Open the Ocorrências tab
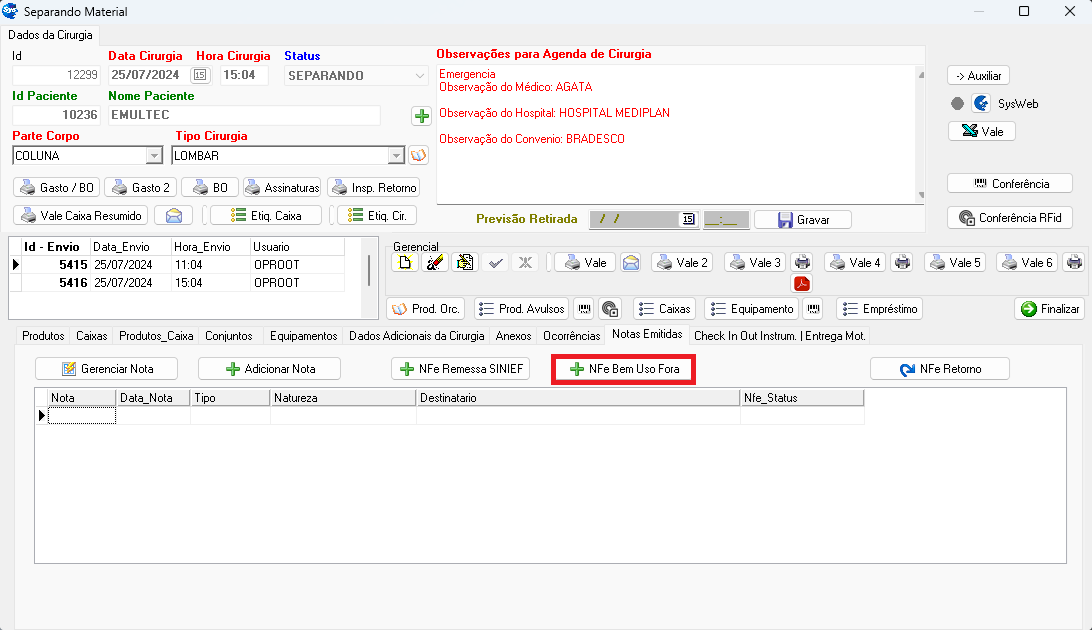This screenshot has height=630, width=1092. coord(571,336)
